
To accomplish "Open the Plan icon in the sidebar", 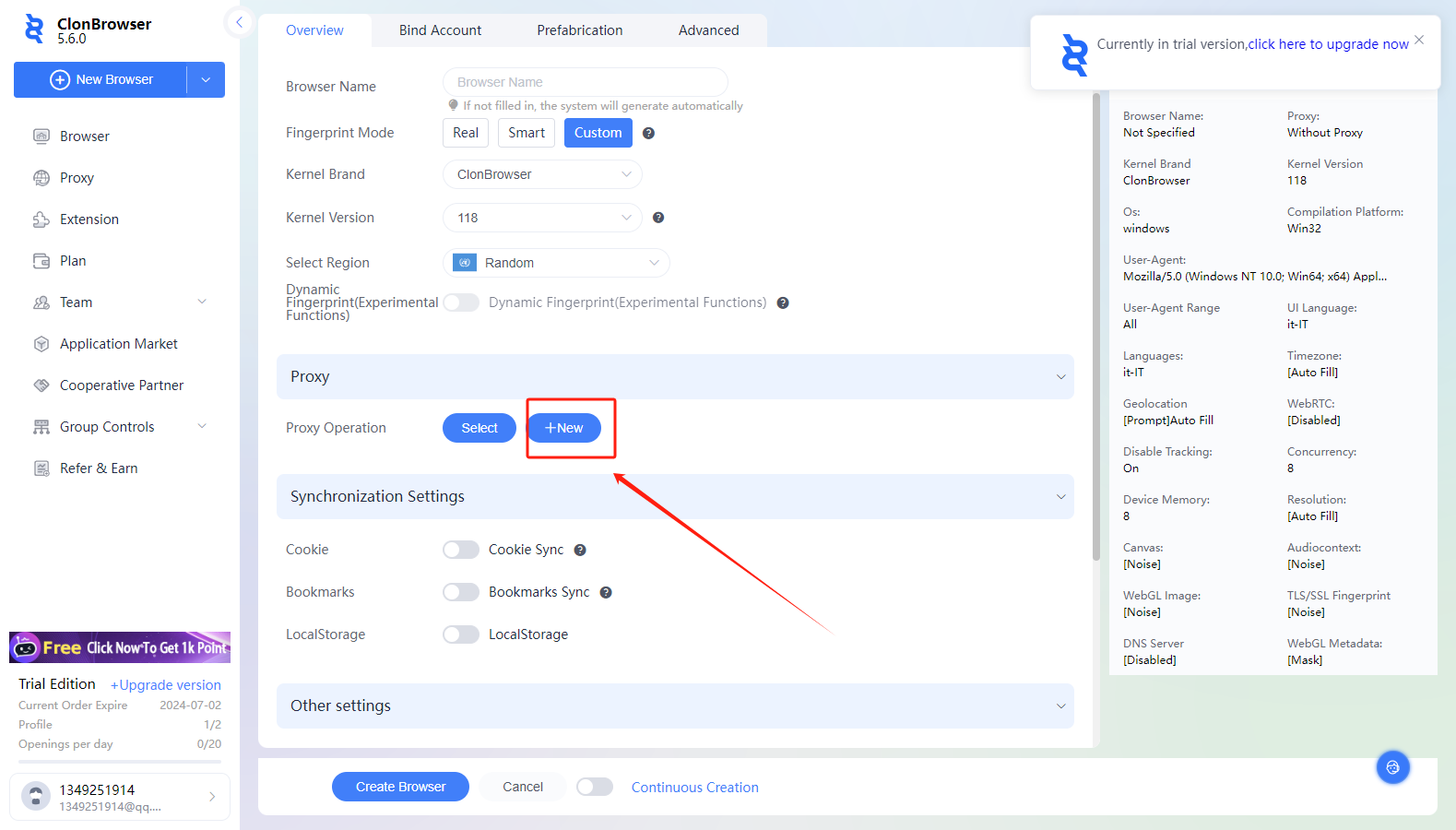I will pos(41,261).
